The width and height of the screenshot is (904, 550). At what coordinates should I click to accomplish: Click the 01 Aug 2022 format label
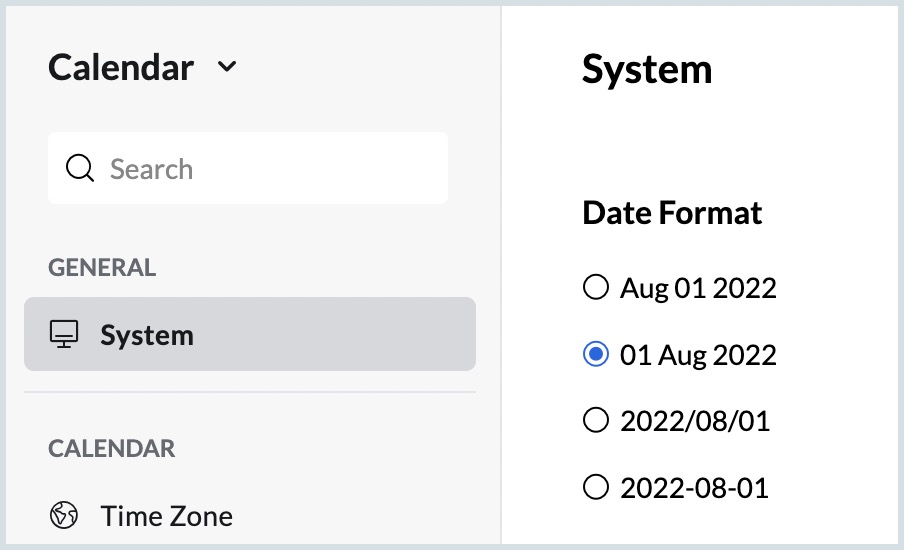698,355
